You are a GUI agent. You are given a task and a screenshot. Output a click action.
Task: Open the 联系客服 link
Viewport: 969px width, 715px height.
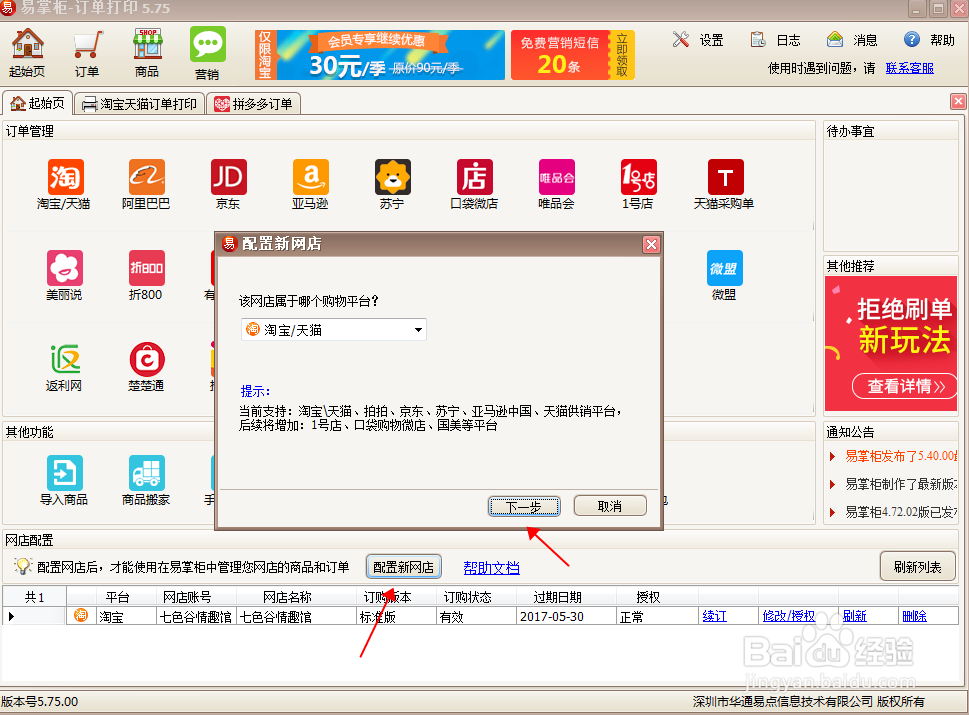point(910,68)
